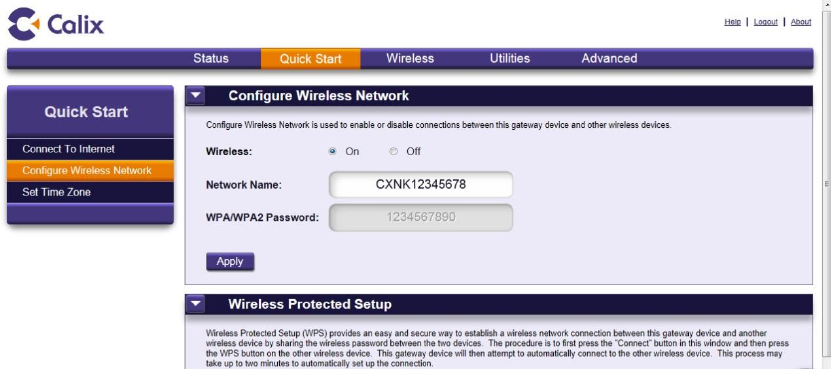Click the page vertical scrollbar handle
Screen dimensions: 831x369
click(x=827, y=184)
